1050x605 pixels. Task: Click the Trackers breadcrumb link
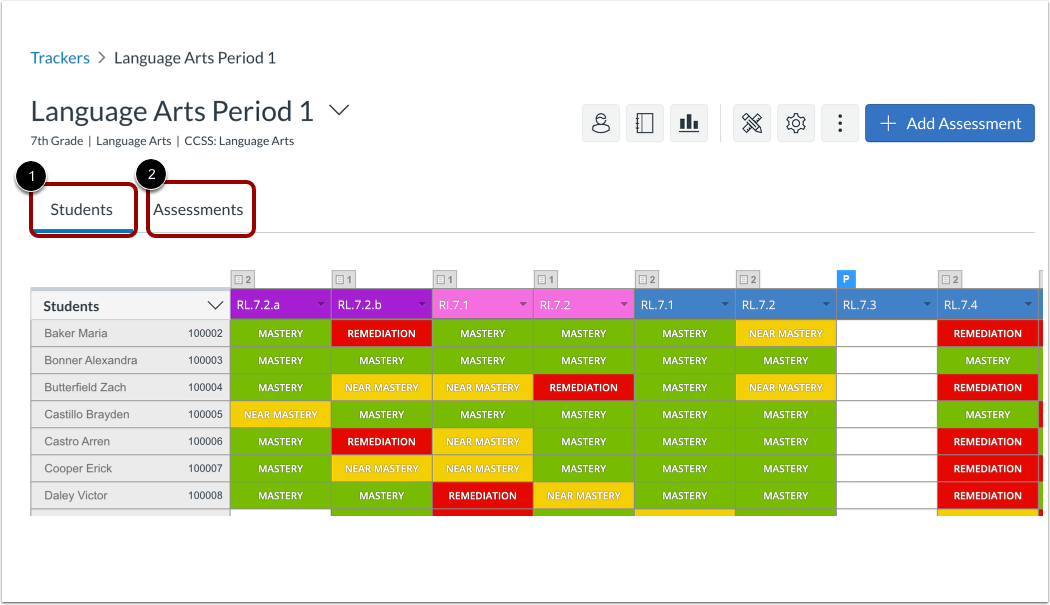[60, 57]
